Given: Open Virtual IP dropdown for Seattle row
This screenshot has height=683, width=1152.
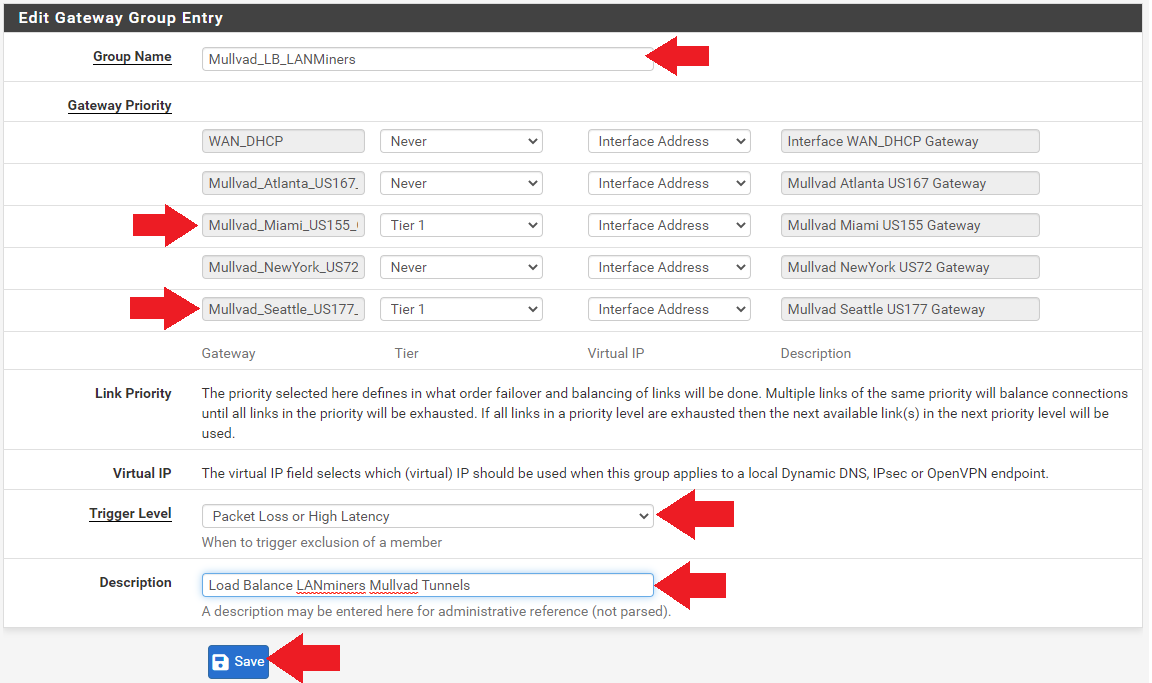Looking at the screenshot, I should coord(669,309).
